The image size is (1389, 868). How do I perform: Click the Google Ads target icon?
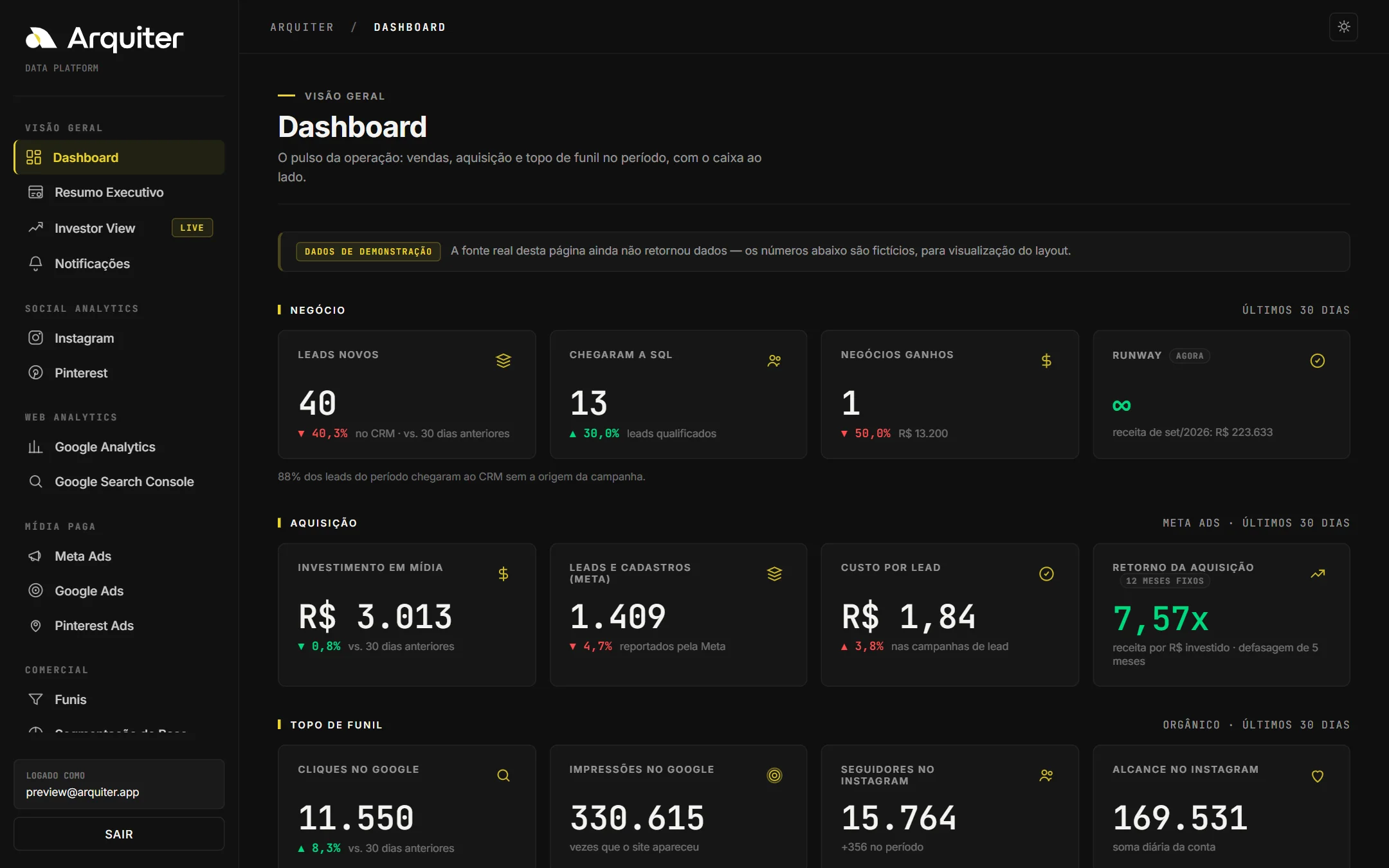(36, 590)
